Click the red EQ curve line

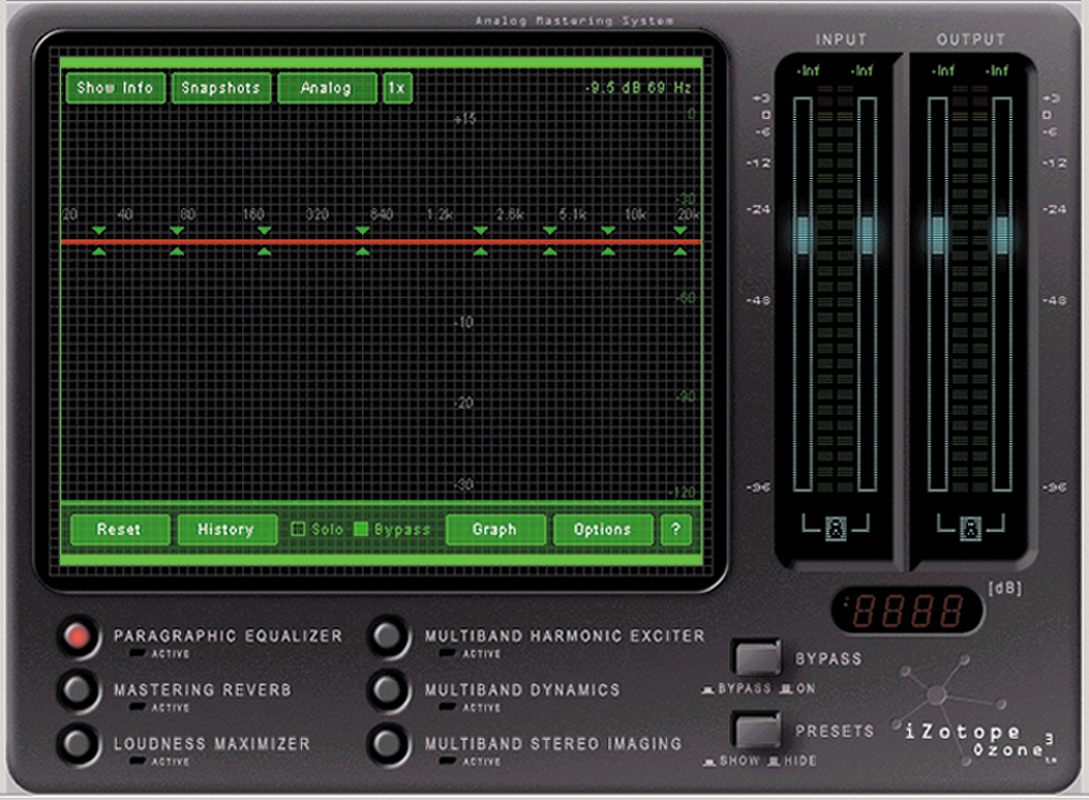pyautogui.click(x=381, y=241)
